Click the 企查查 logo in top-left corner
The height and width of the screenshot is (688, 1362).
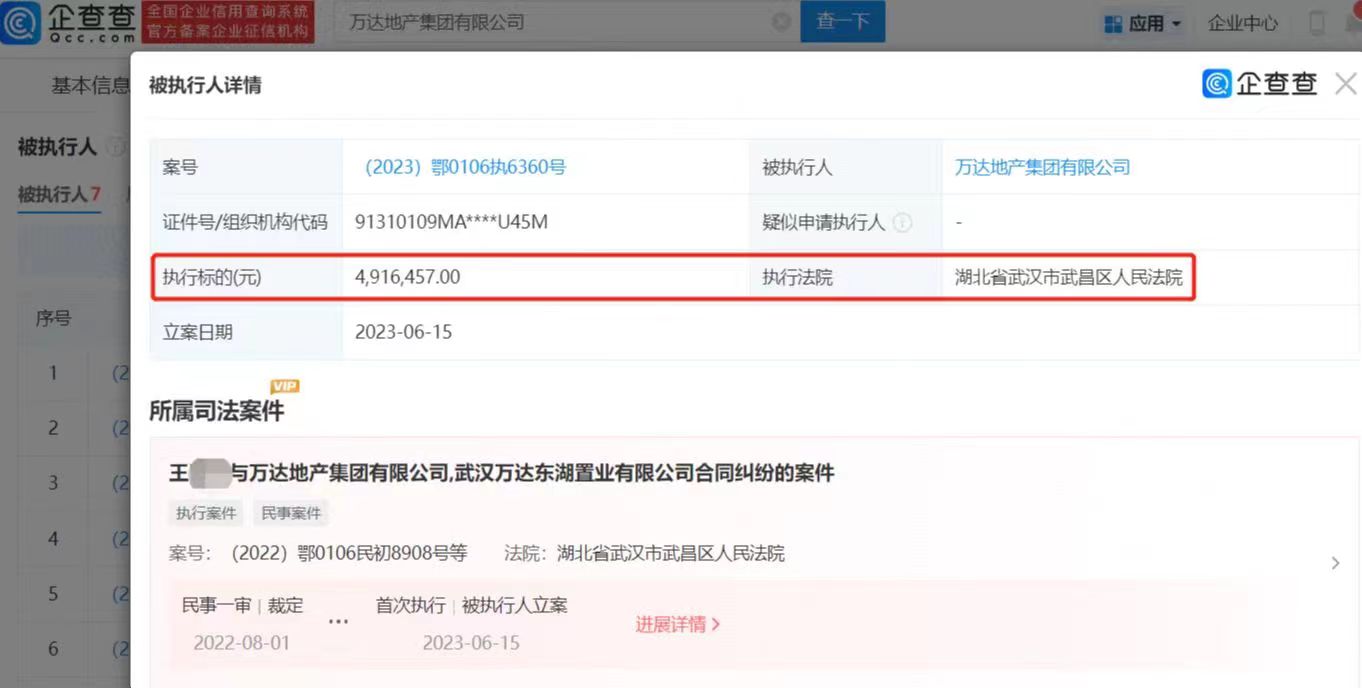pos(68,22)
